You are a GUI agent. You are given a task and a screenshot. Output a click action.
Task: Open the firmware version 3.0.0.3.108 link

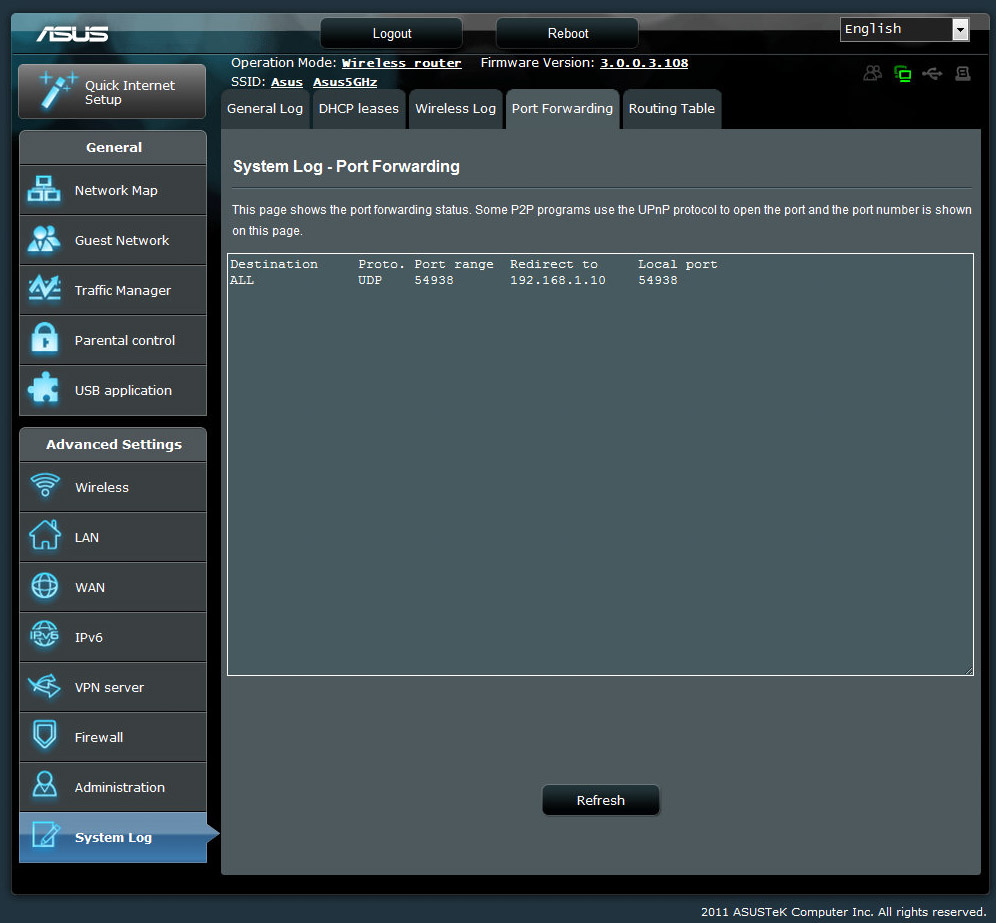[x=643, y=63]
